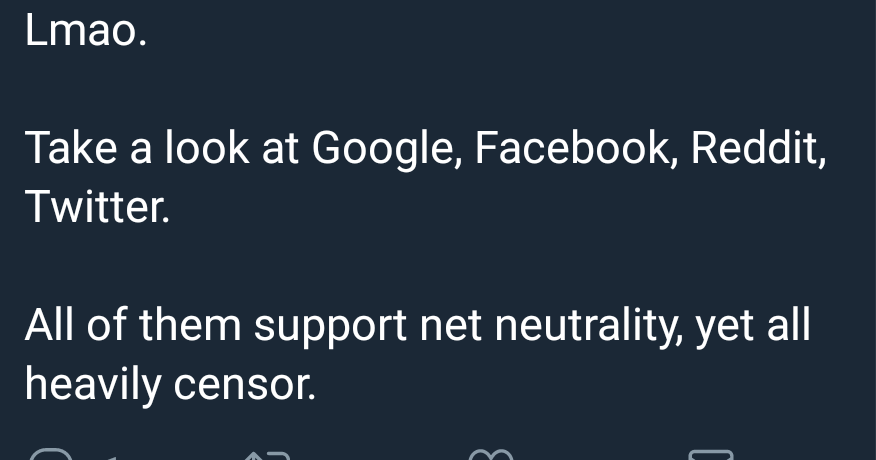Click the word "censor." in the tweet
Viewport: 876px width, 460px height.
[245, 386]
